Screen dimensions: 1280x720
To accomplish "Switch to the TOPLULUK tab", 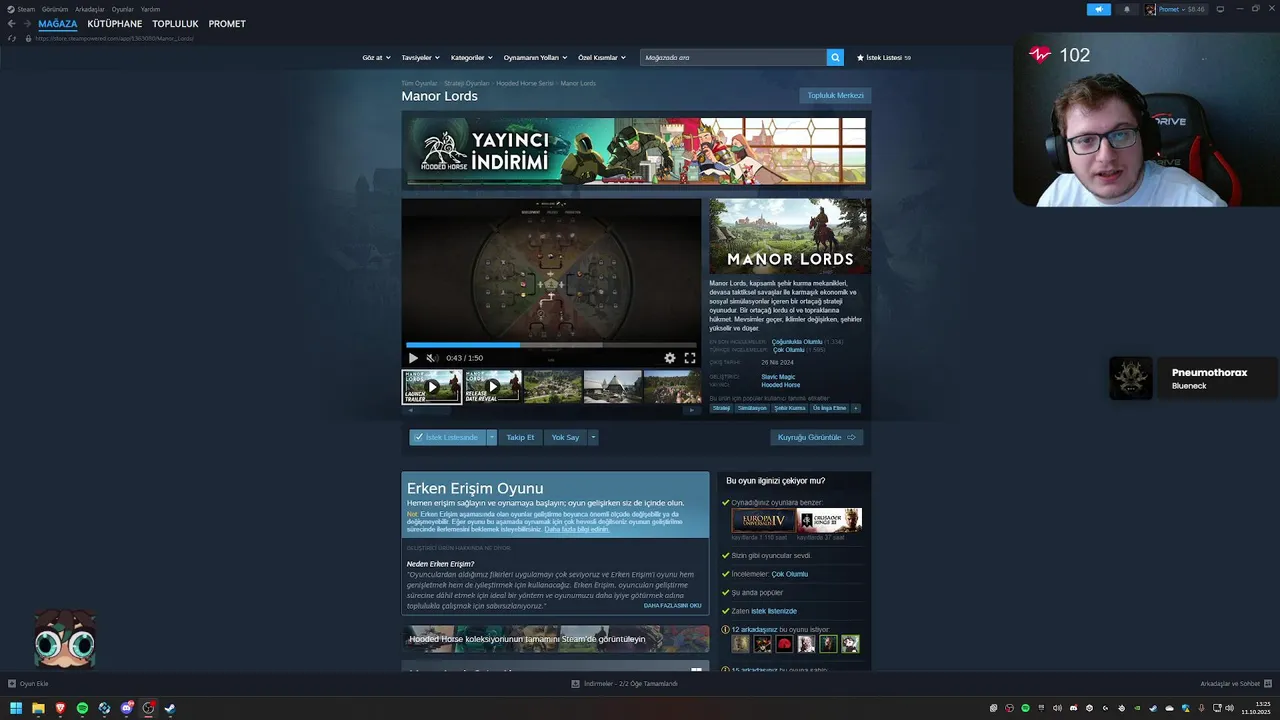I will click(x=175, y=24).
